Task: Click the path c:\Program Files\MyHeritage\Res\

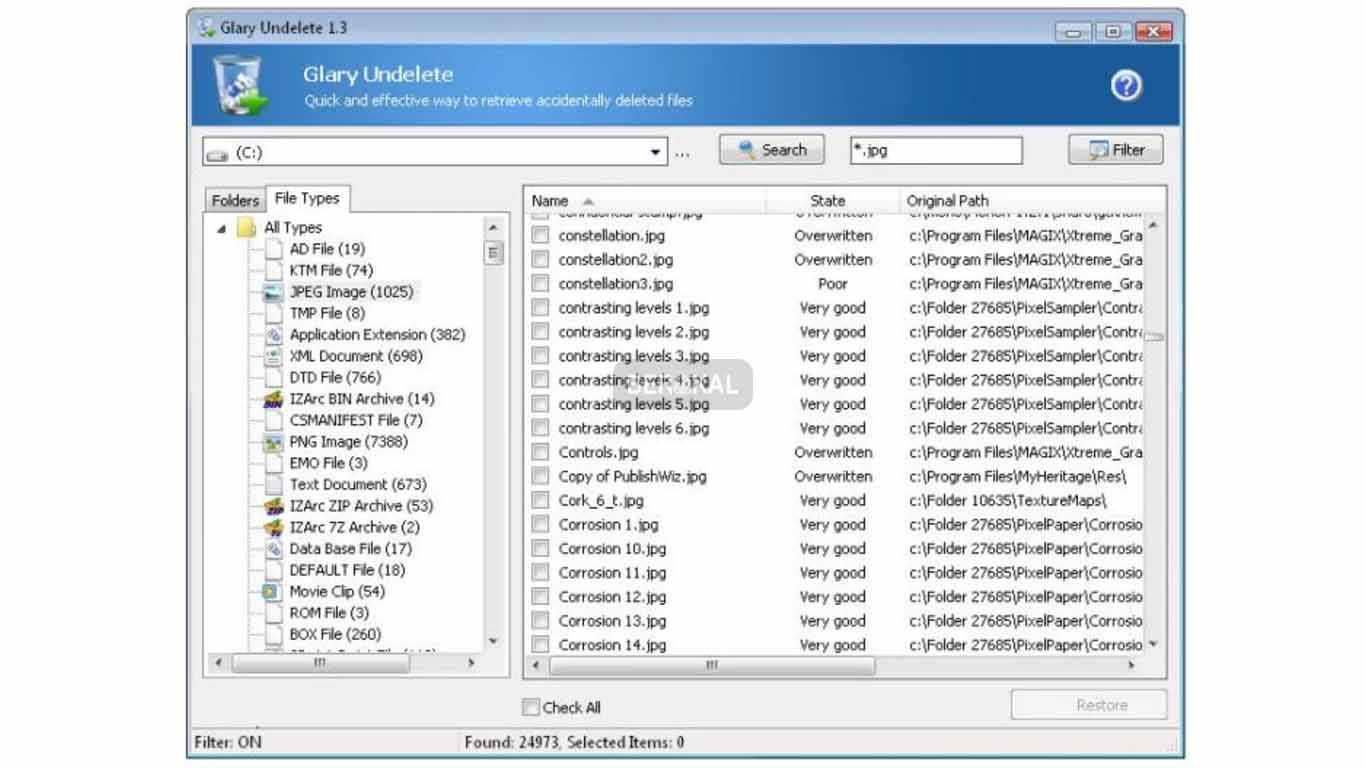Action: coord(1017,476)
